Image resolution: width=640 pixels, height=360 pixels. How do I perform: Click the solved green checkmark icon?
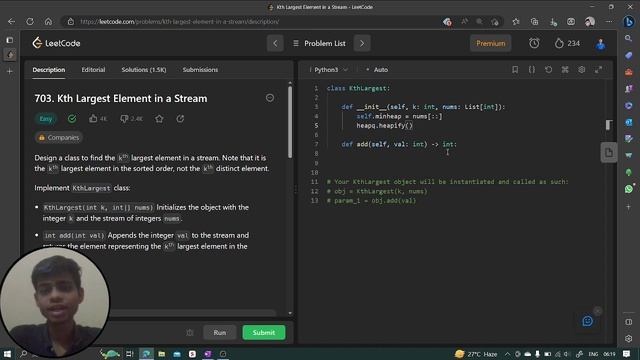click(x=72, y=119)
